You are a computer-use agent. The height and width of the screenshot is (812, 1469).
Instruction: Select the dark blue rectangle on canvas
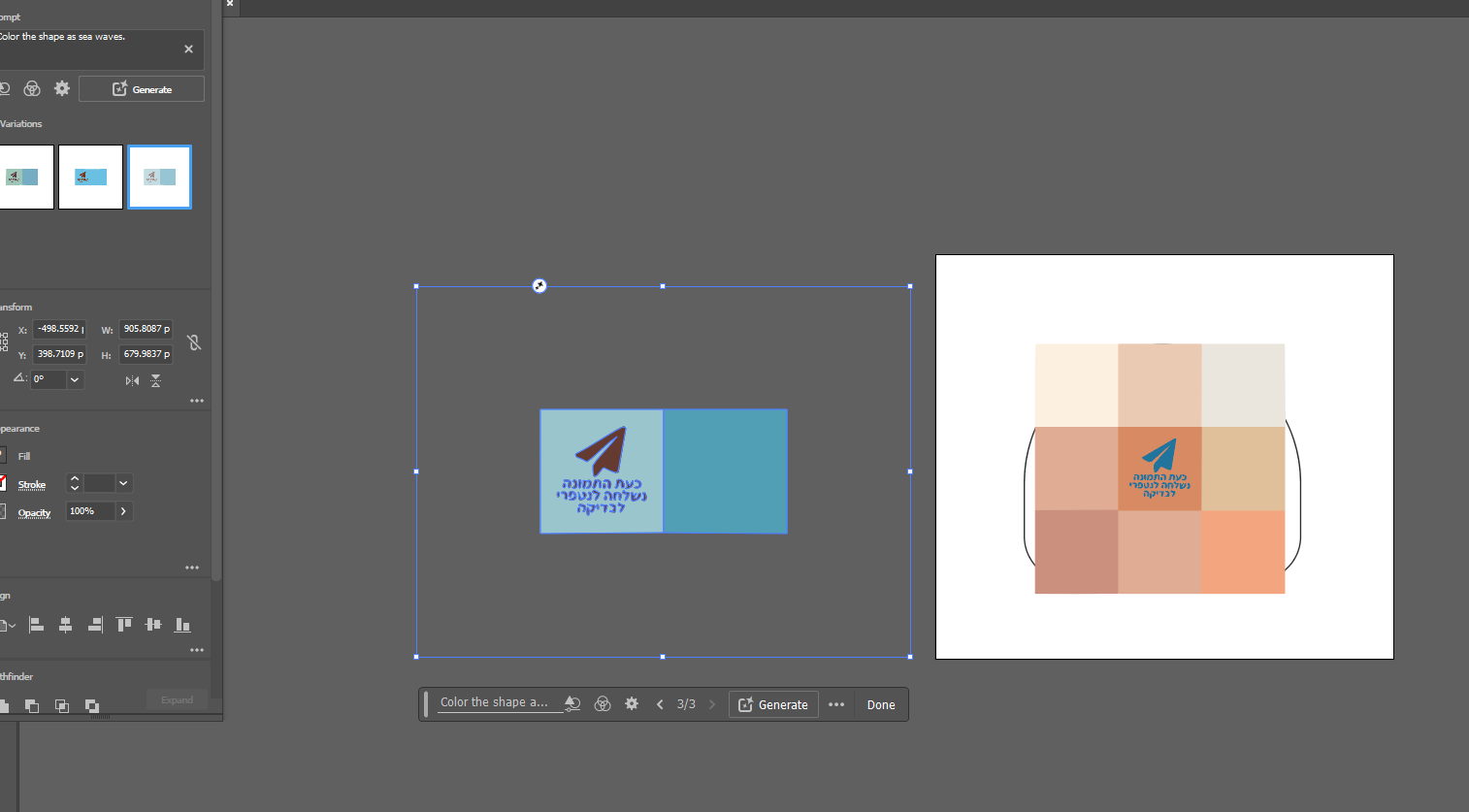click(x=725, y=471)
